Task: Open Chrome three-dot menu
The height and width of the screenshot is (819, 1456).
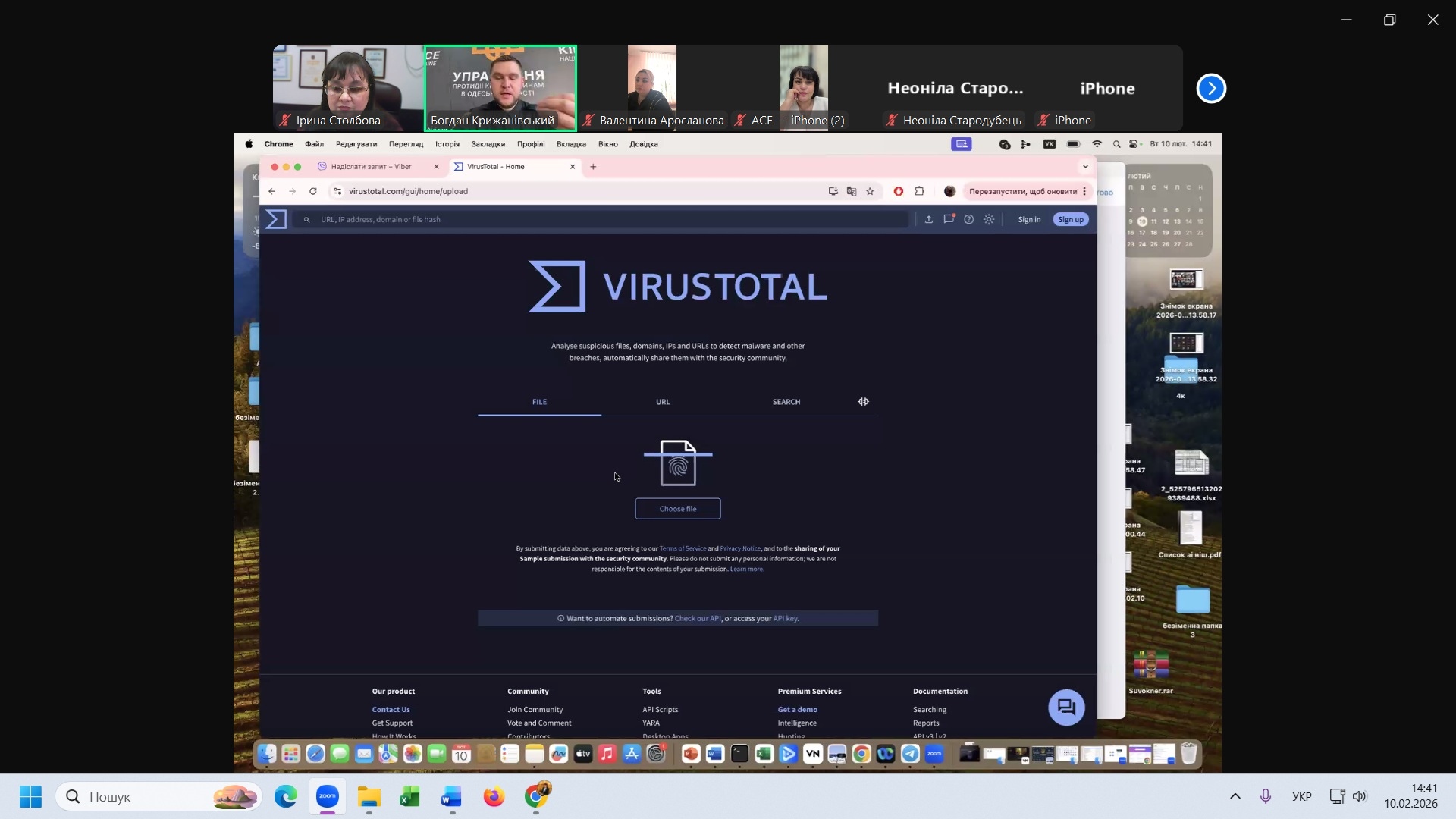Action: [1084, 191]
